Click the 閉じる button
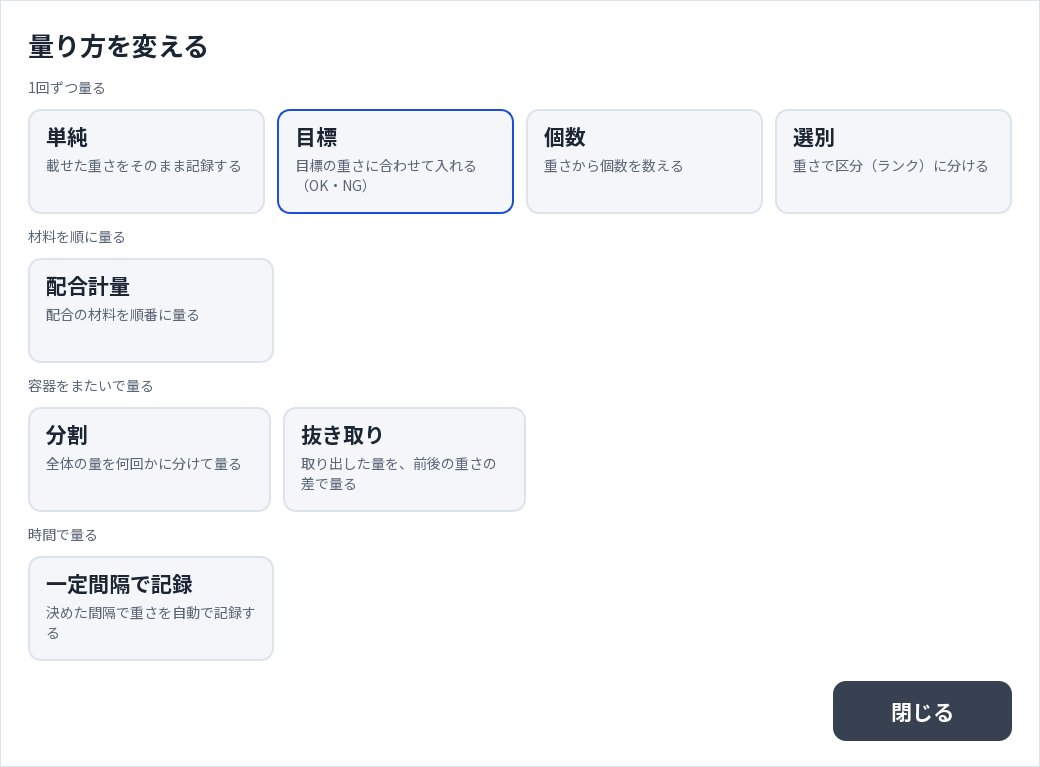The image size is (1040, 767). (x=922, y=711)
